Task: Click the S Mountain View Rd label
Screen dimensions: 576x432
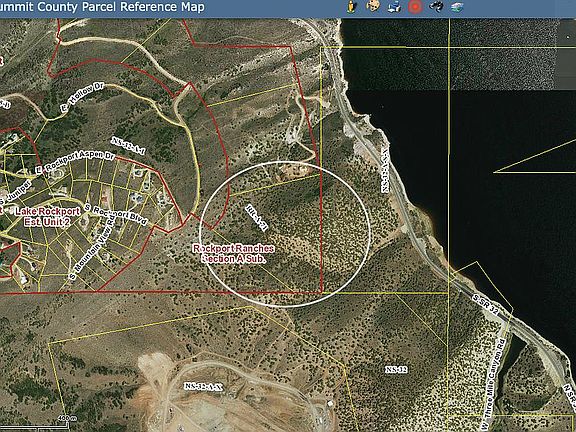Action: [91, 248]
